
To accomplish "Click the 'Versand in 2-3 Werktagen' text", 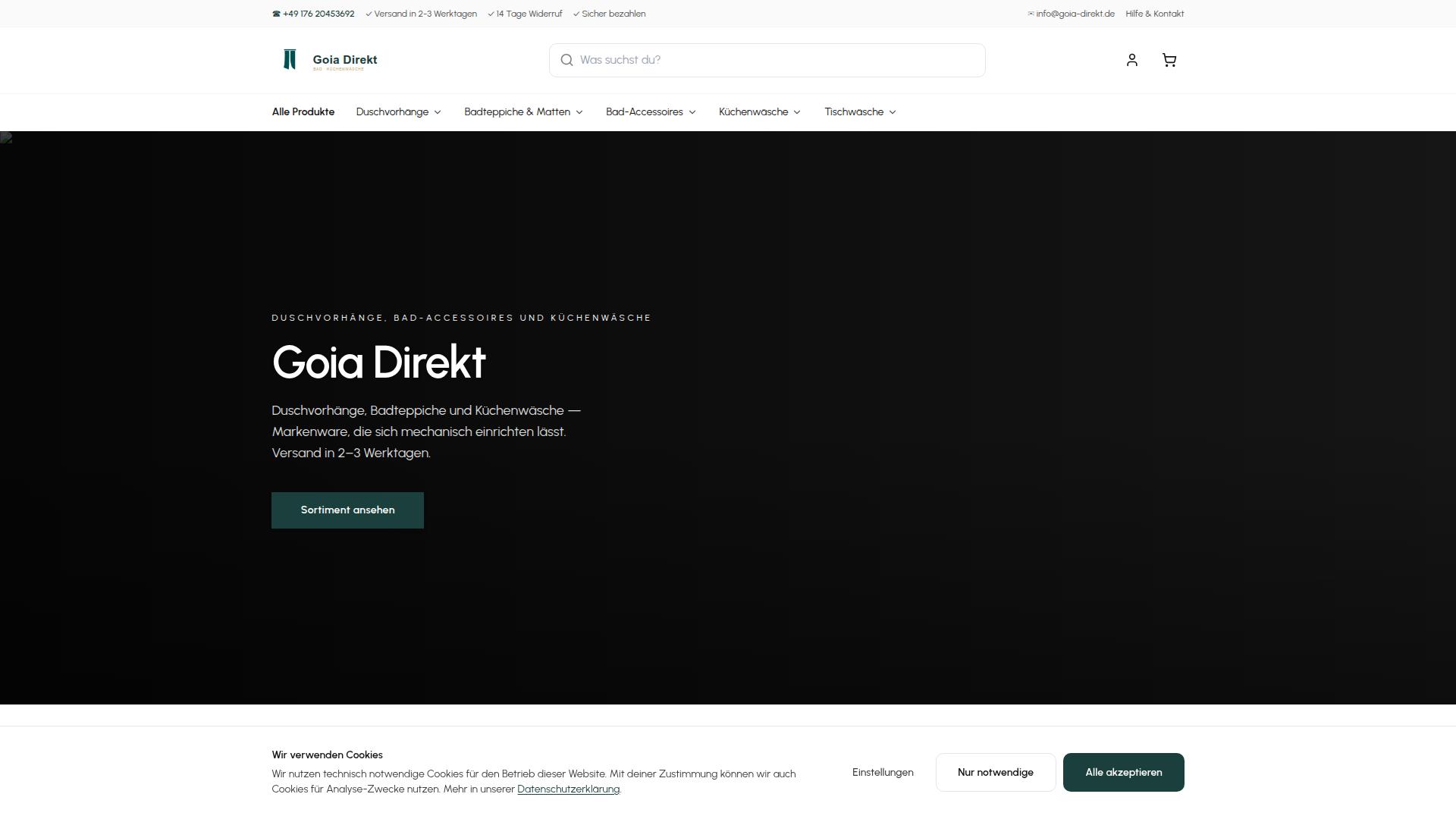I will [421, 14].
